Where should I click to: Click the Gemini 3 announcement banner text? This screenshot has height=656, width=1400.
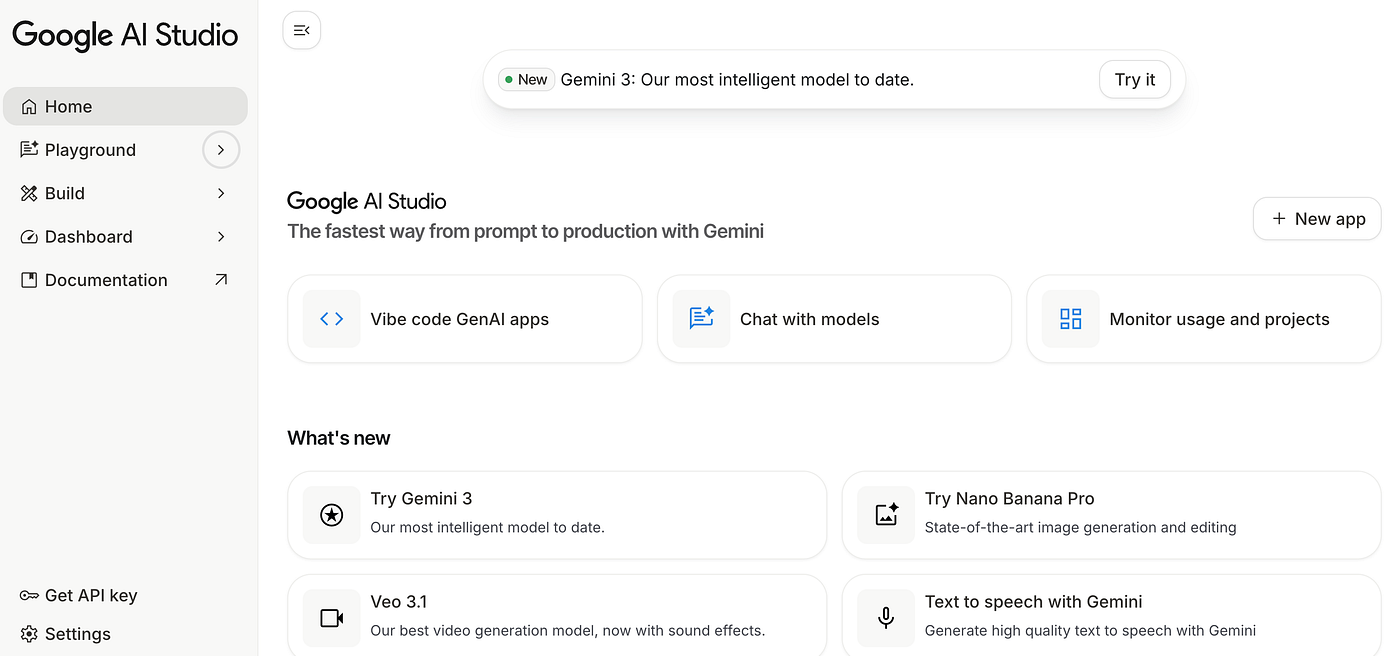click(737, 80)
